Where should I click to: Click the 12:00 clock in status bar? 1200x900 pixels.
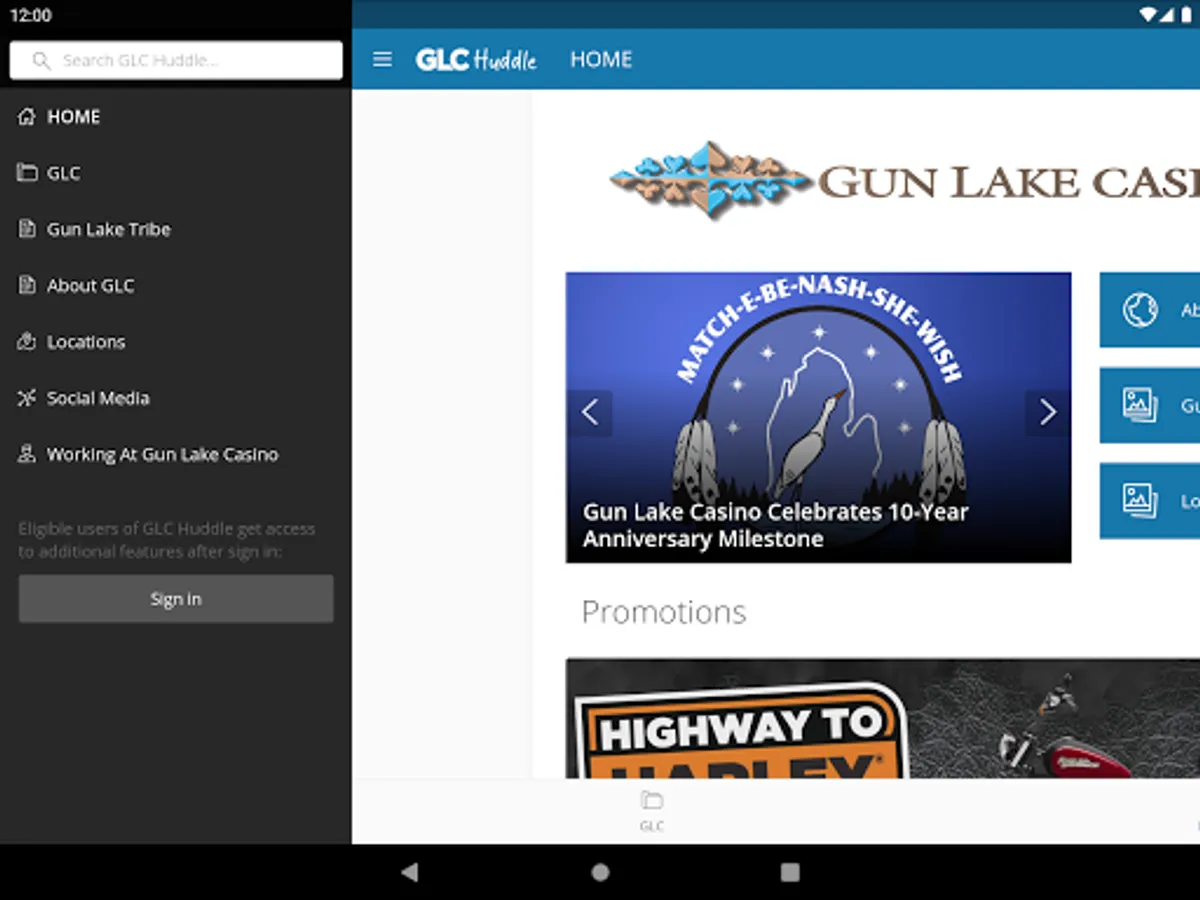click(30, 15)
